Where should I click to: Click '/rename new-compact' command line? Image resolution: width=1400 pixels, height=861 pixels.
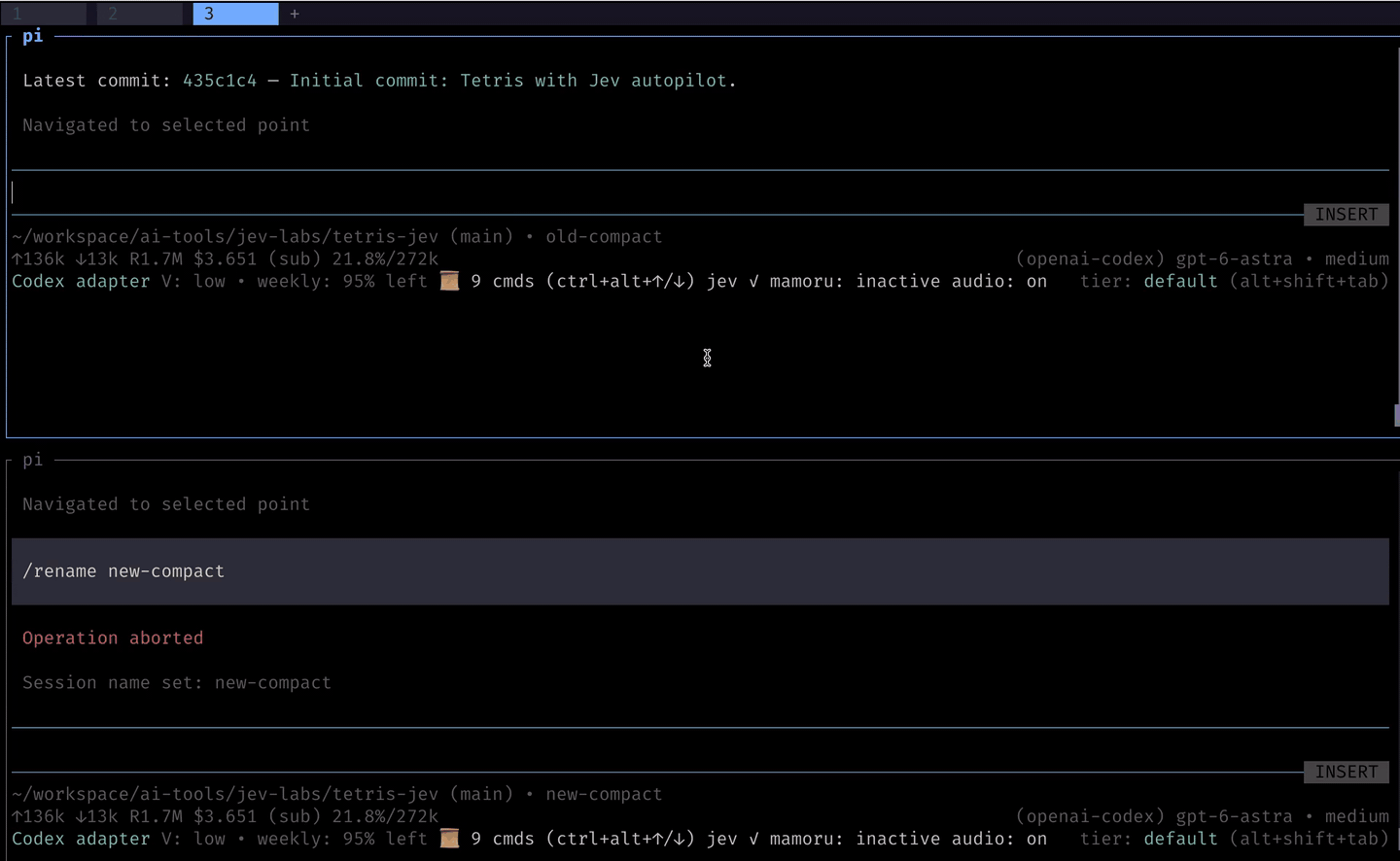tap(700, 571)
